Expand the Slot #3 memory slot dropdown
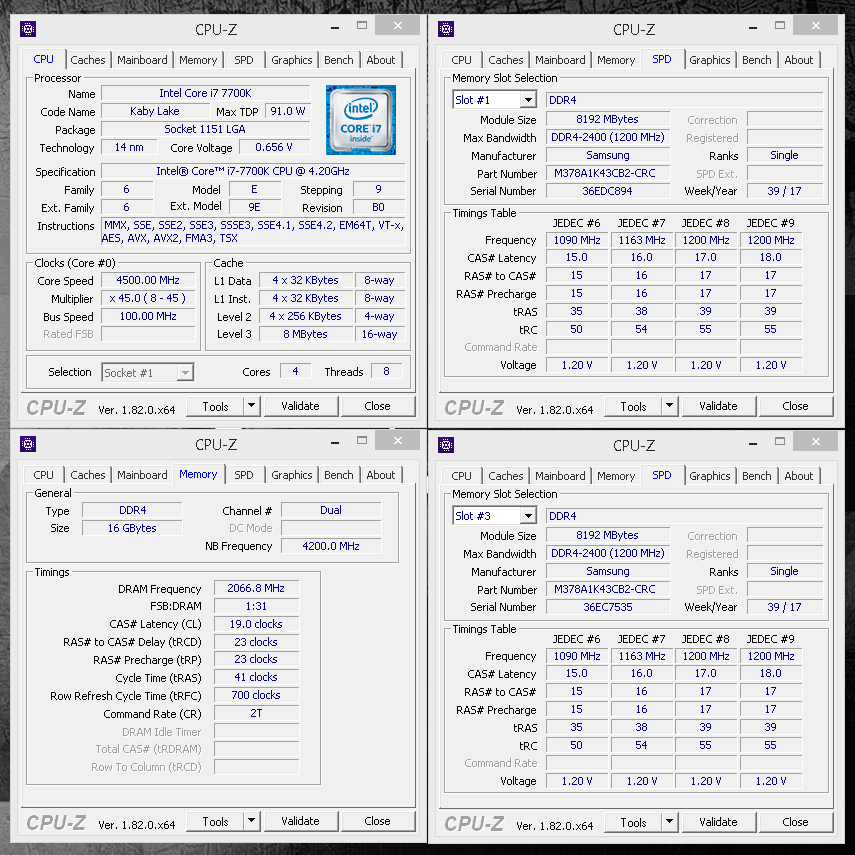 click(x=528, y=516)
